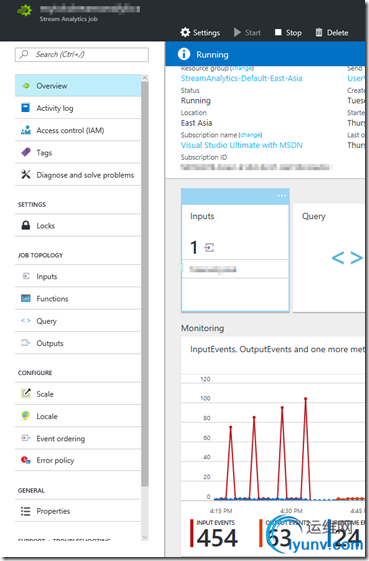Open Activity log menu item
Image resolution: width=369 pixels, height=561 pixels.
[78, 108]
